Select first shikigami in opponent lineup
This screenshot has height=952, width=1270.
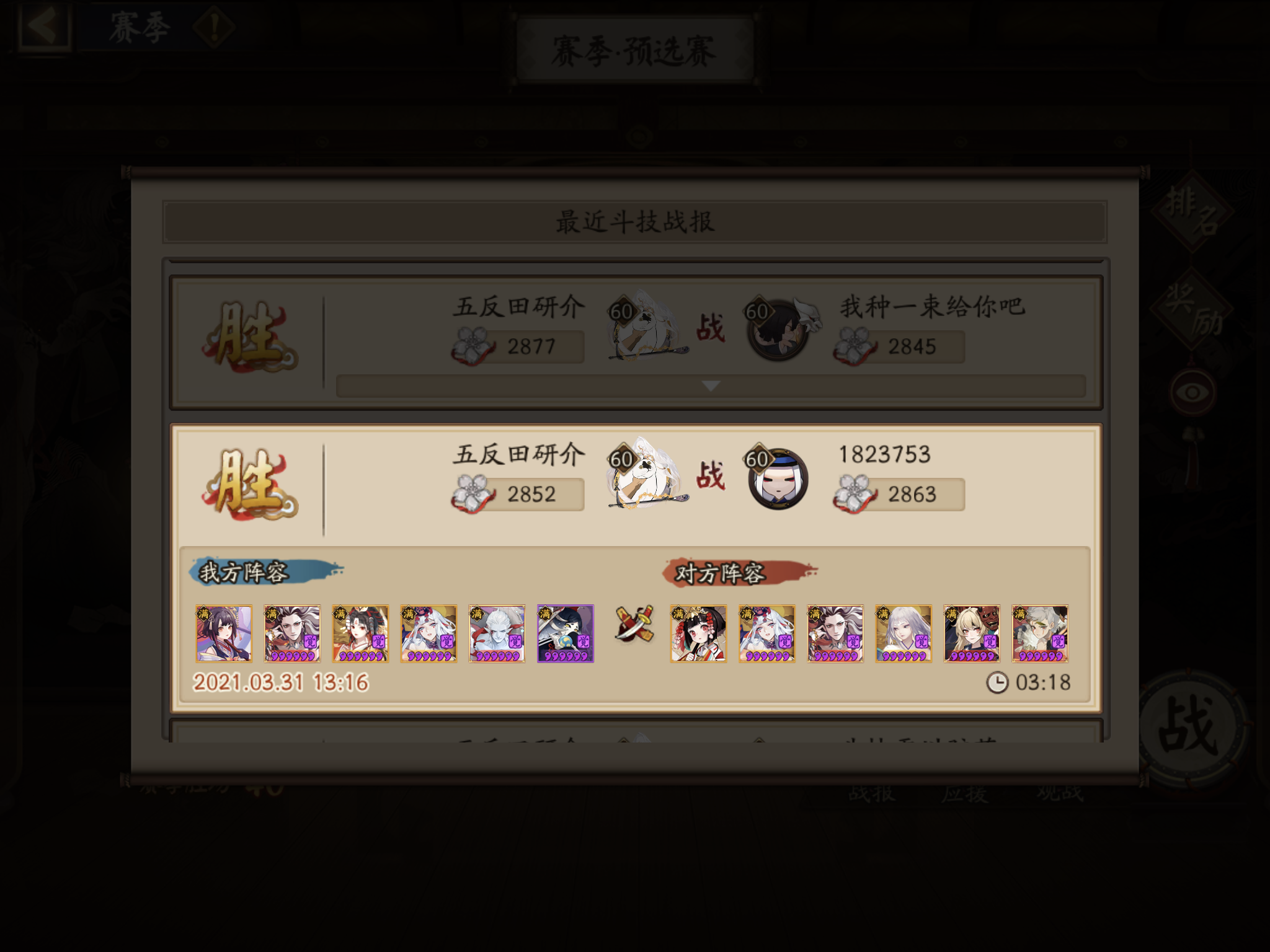(x=698, y=633)
